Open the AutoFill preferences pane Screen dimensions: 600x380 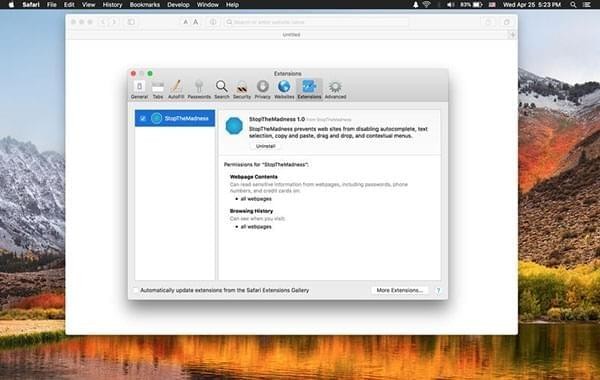[x=176, y=90]
